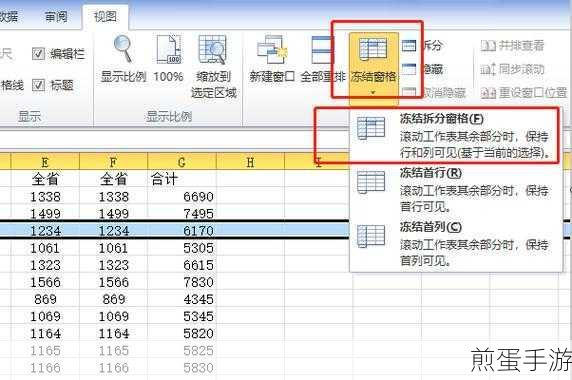Click column E cell 869

[x=45, y=299]
